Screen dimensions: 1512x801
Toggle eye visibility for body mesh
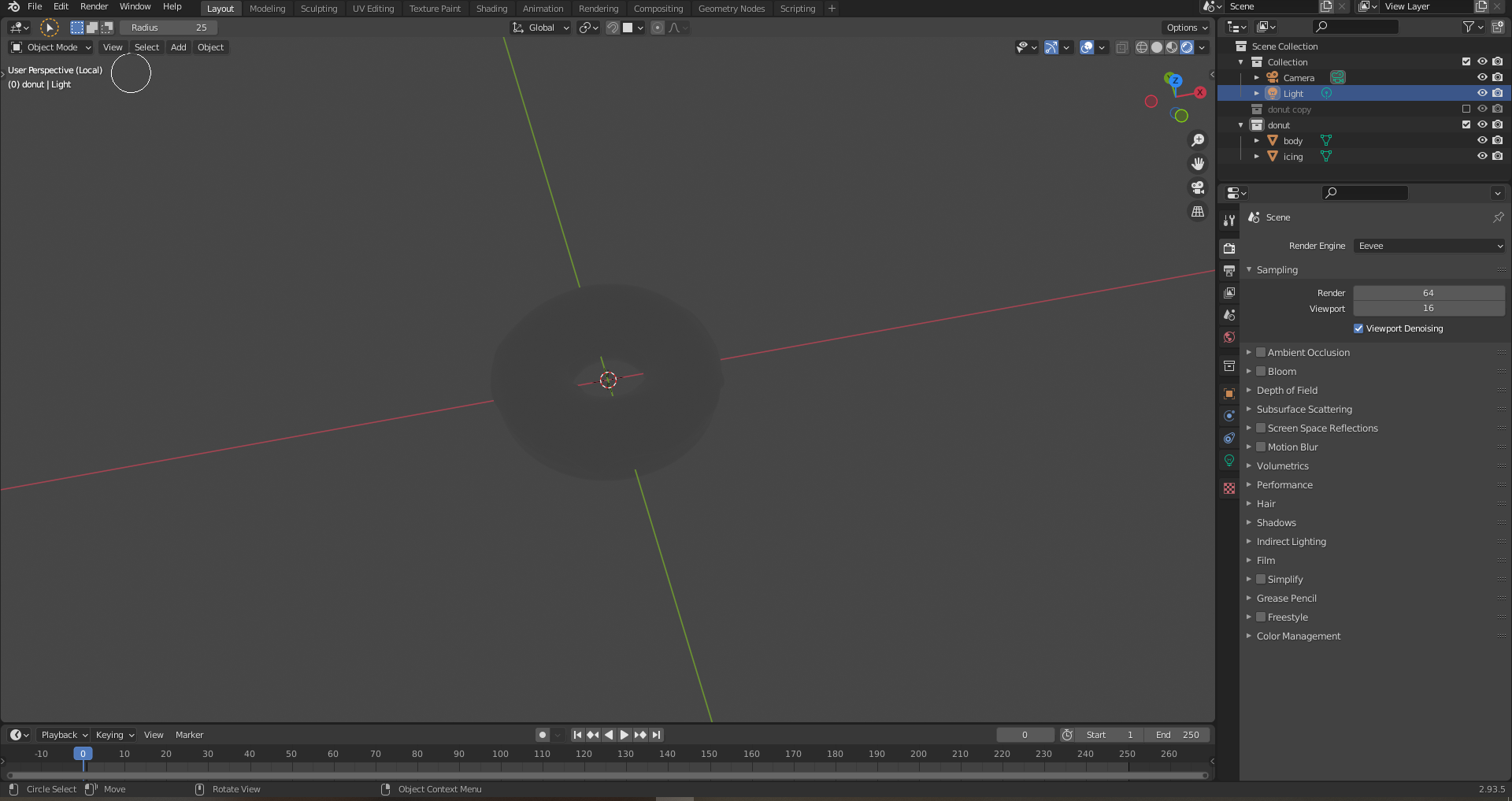pos(1482,140)
